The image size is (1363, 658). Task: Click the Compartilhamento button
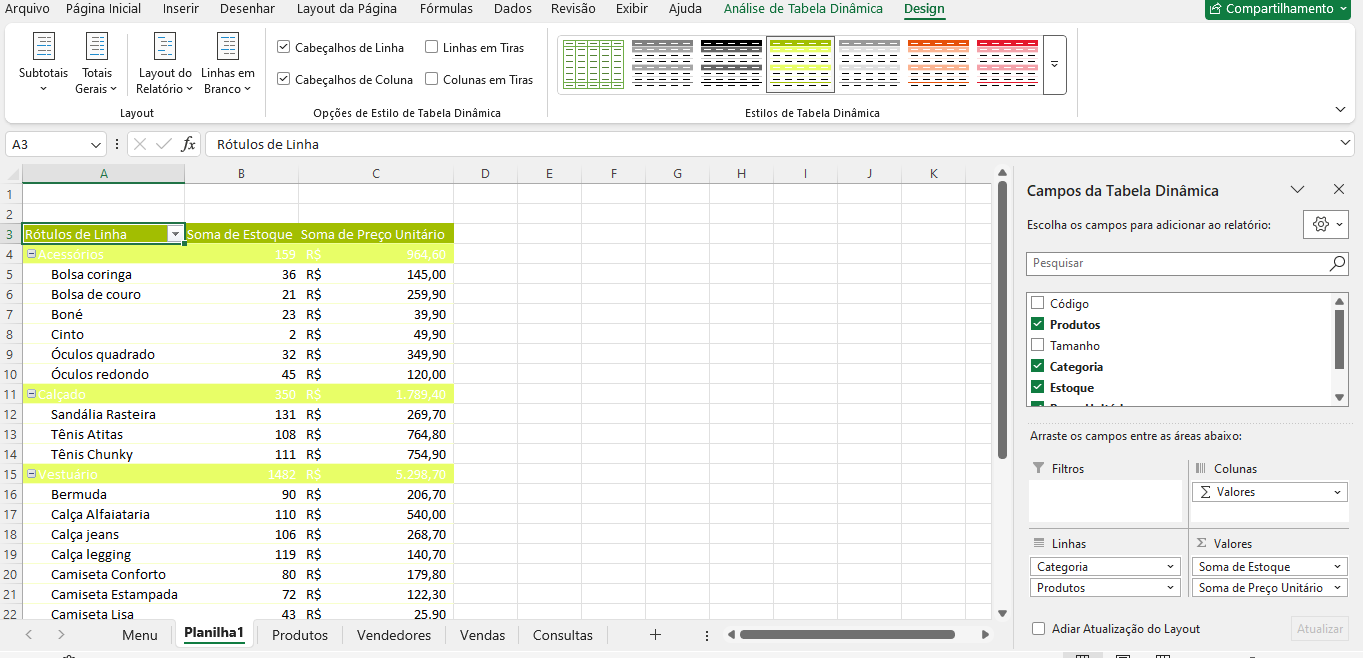click(x=1279, y=9)
